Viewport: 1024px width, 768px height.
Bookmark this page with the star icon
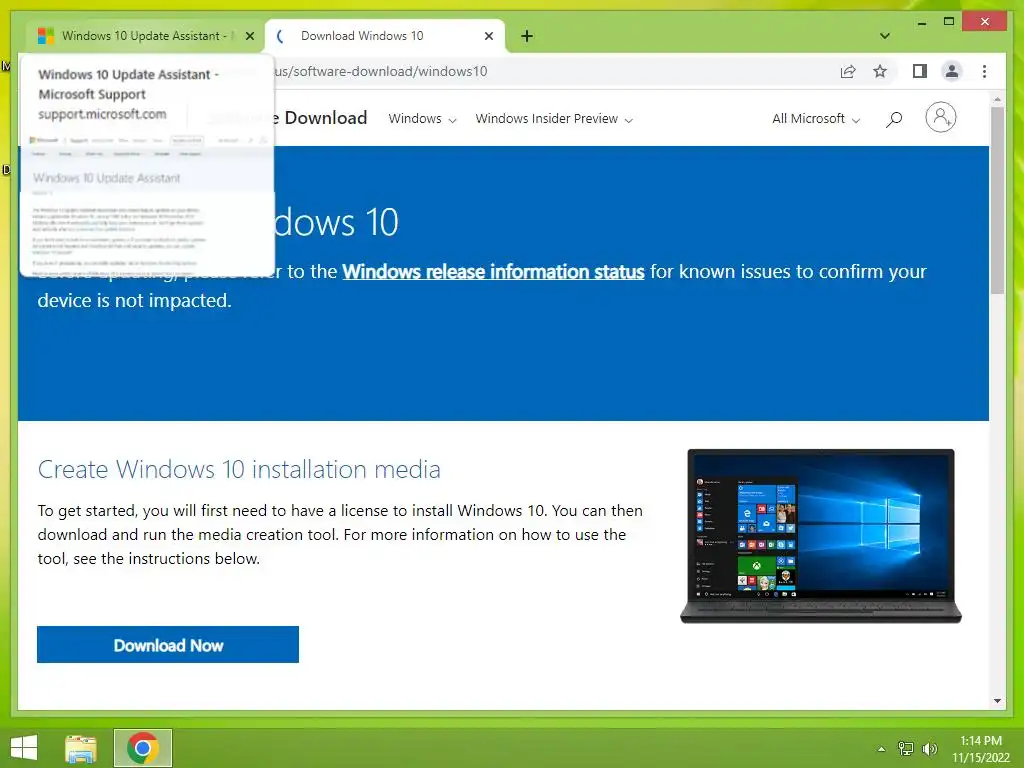pos(880,71)
